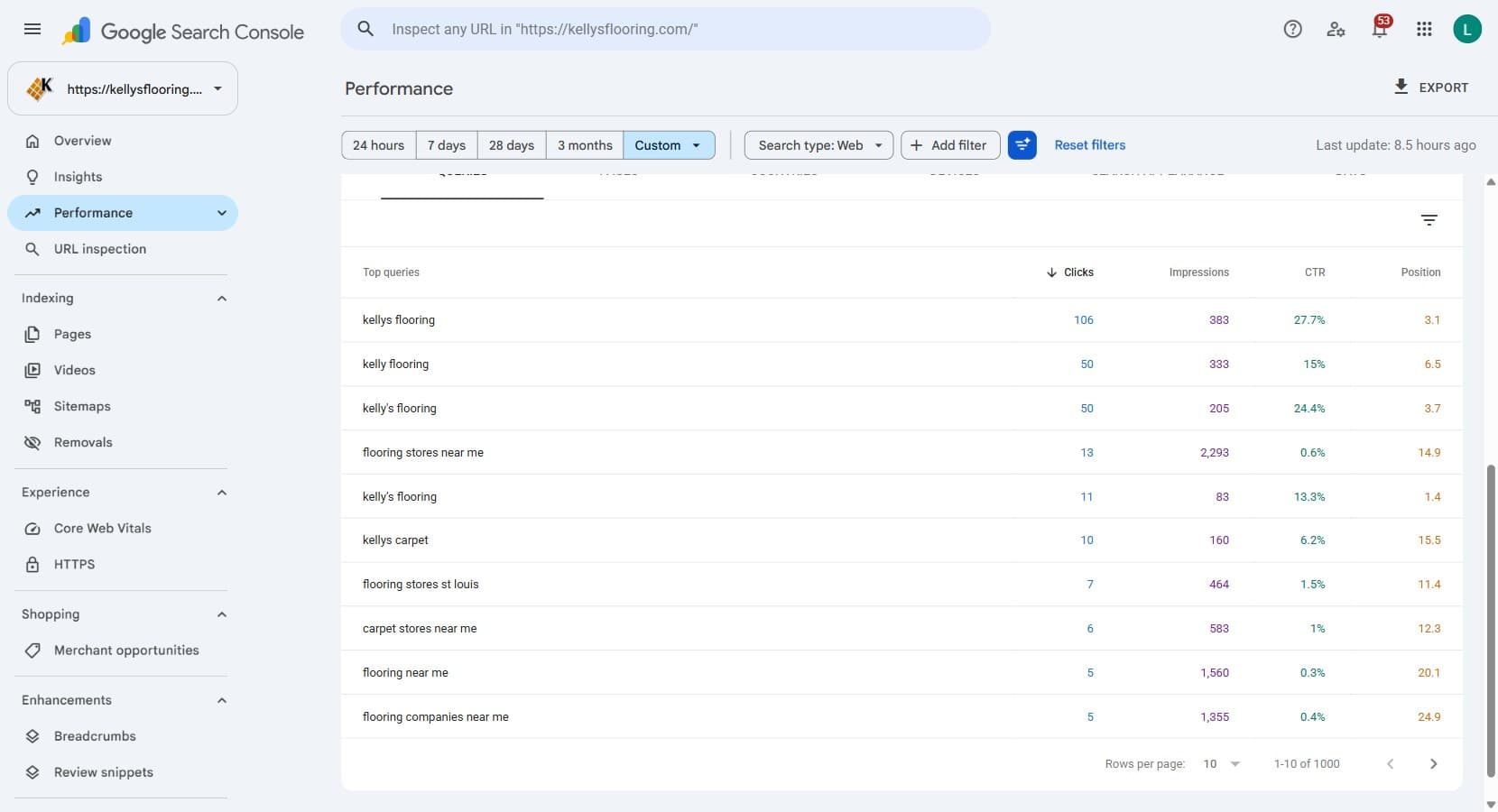Open Google apps grid
Viewport: 1498px width, 812px height.
1424,29
